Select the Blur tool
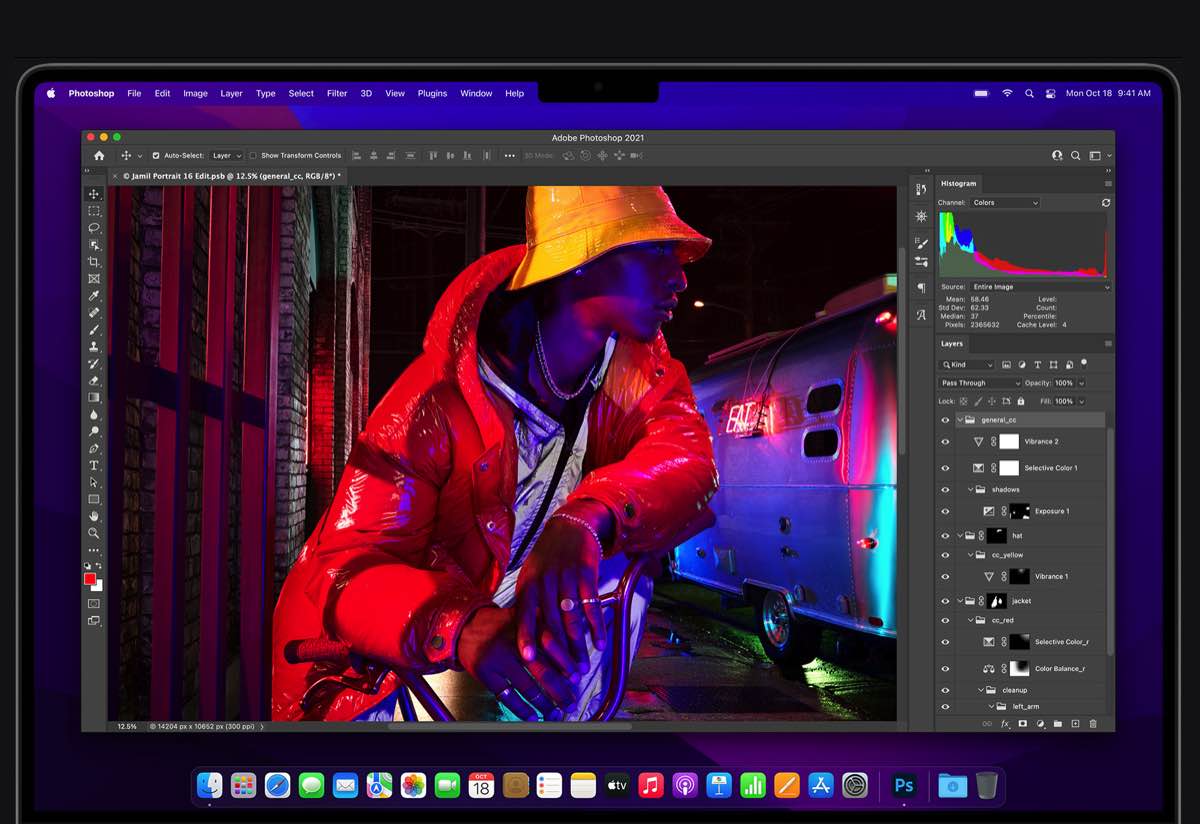The width and height of the screenshot is (1200, 824). (94, 415)
